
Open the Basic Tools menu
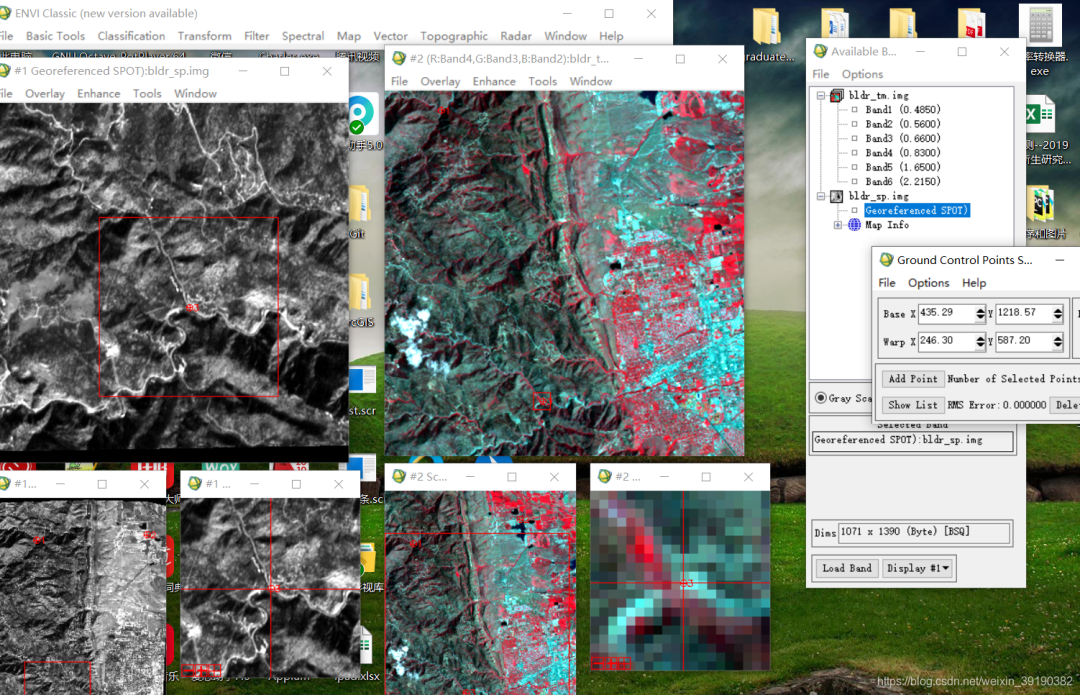coord(55,36)
